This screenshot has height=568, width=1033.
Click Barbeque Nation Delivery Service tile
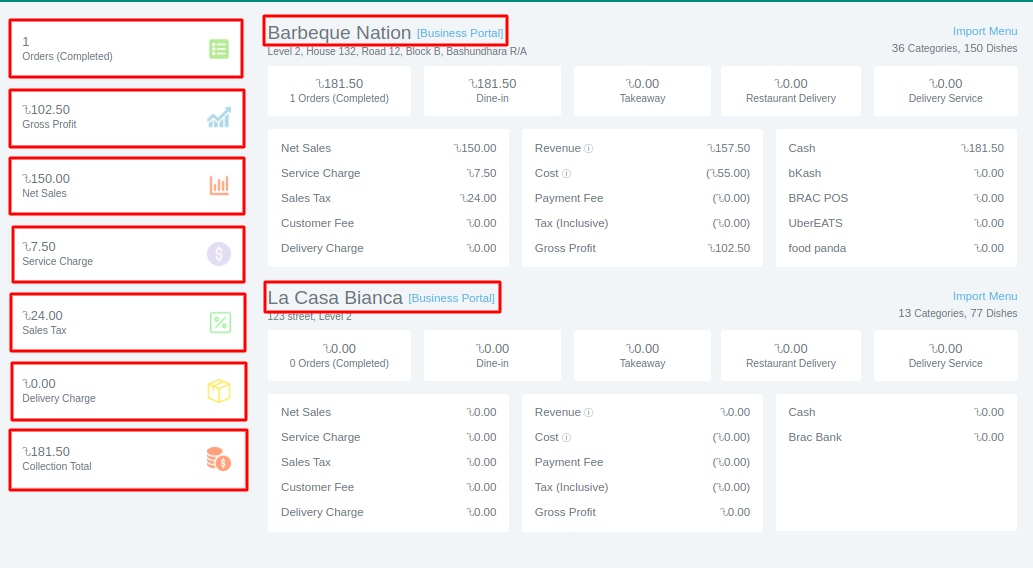click(x=945, y=91)
